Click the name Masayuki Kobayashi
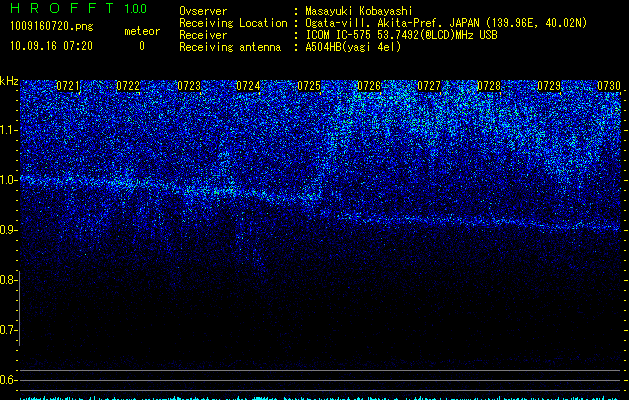Viewport: 629px width, 400px height. [359, 11]
